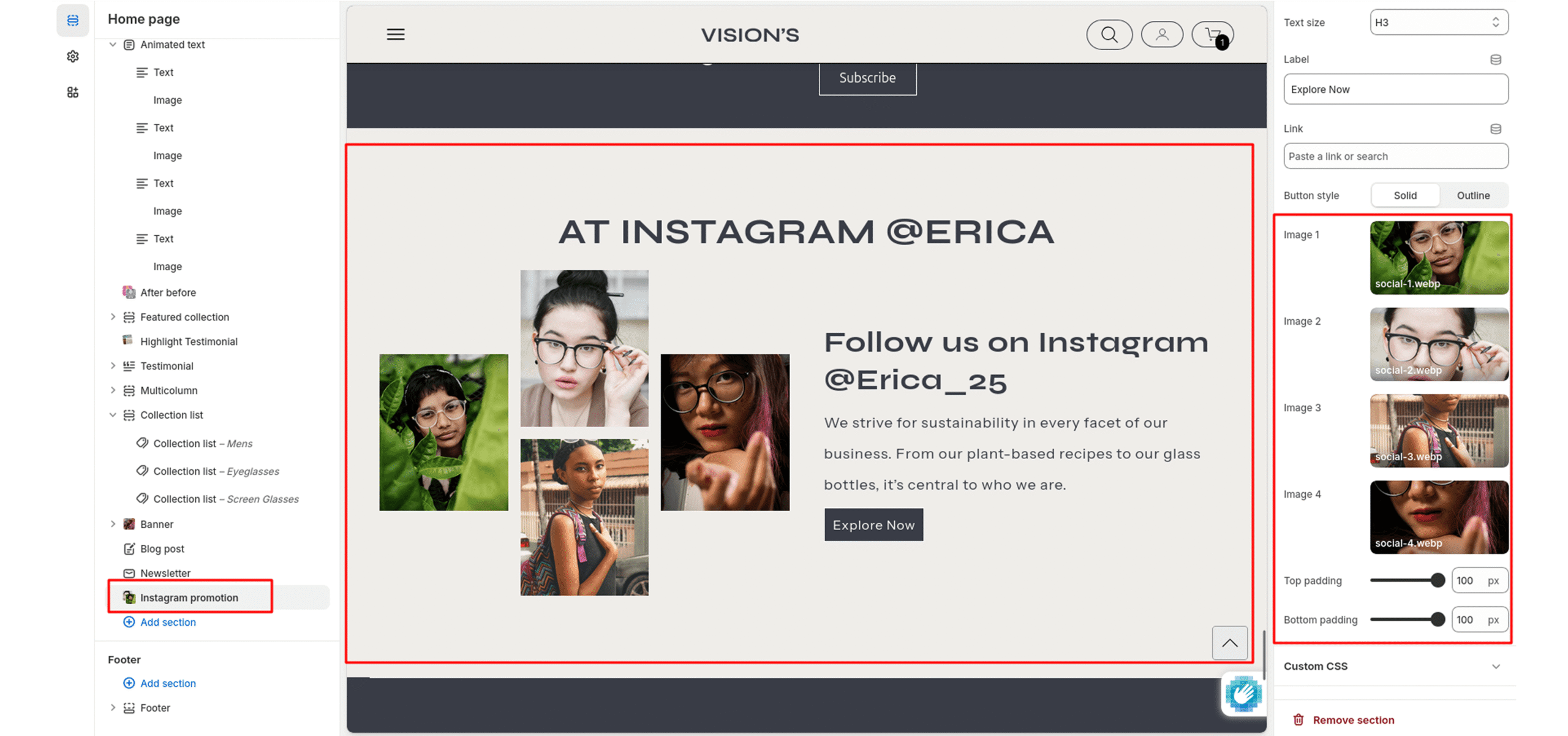Open theme settings gear icon

tap(72, 56)
